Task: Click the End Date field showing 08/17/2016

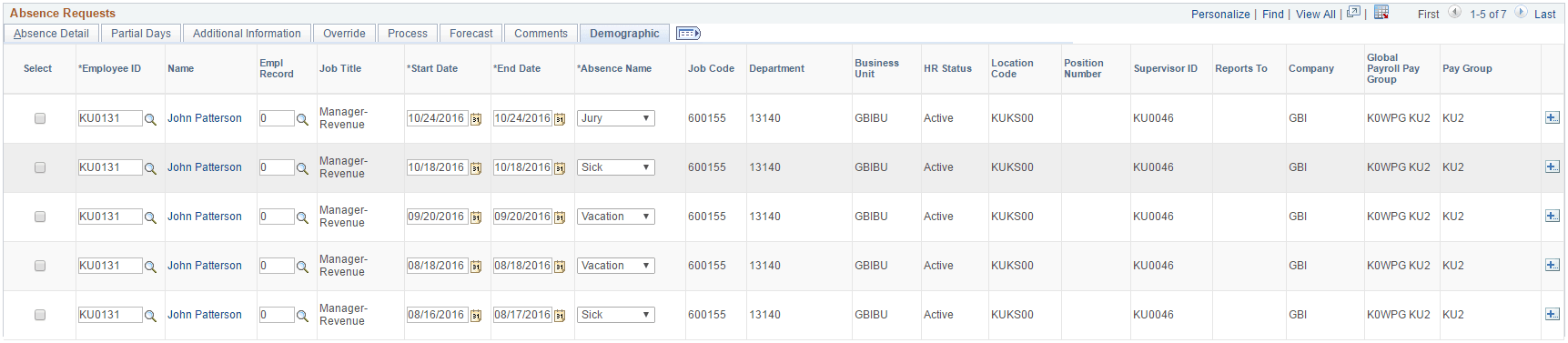Action: (x=522, y=315)
